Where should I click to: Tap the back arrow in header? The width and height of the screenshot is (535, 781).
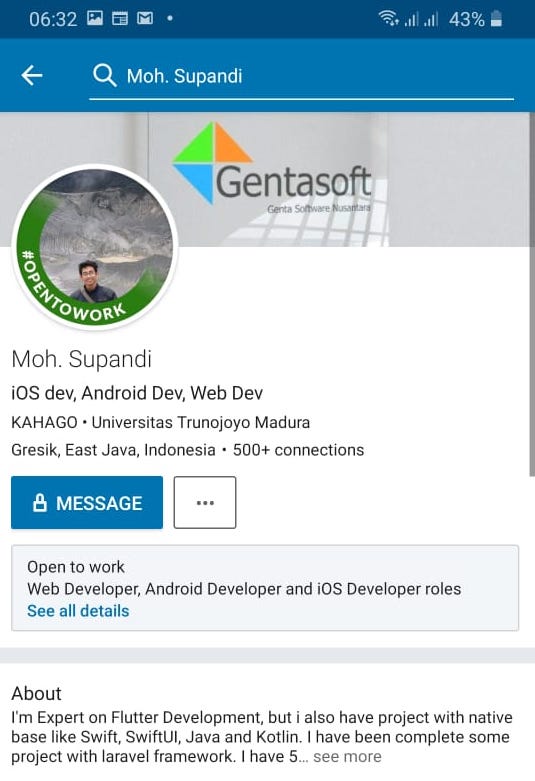pyautogui.click(x=32, y=76)
